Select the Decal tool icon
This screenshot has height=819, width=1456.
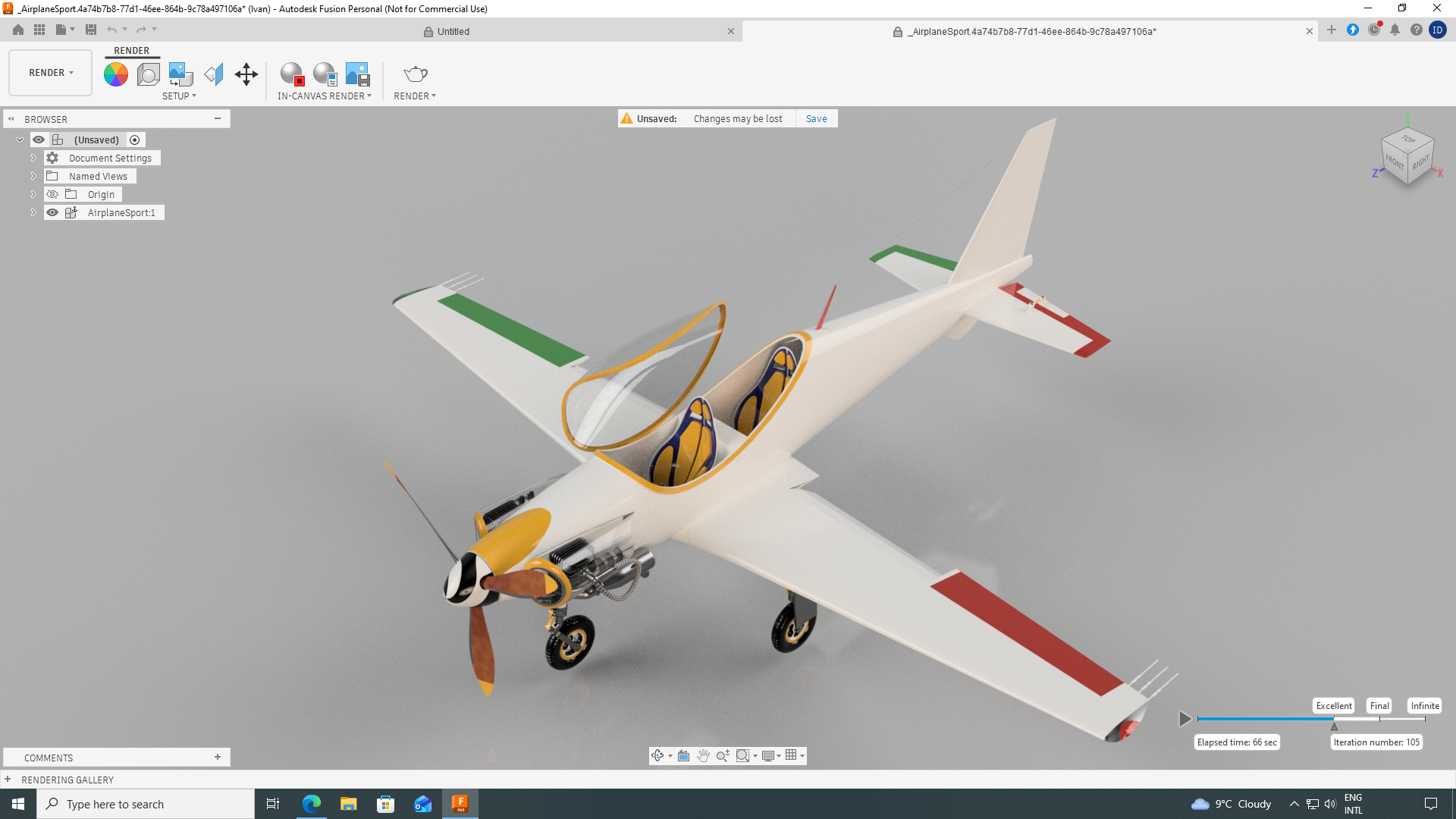click(x=180, y=74)
